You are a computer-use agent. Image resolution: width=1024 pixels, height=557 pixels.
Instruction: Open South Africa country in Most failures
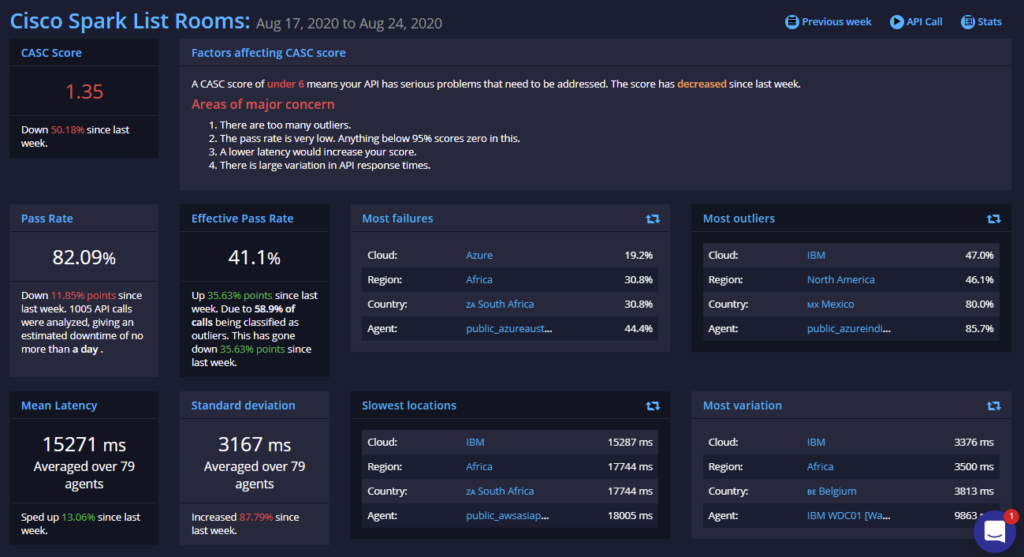coord(500,304)
